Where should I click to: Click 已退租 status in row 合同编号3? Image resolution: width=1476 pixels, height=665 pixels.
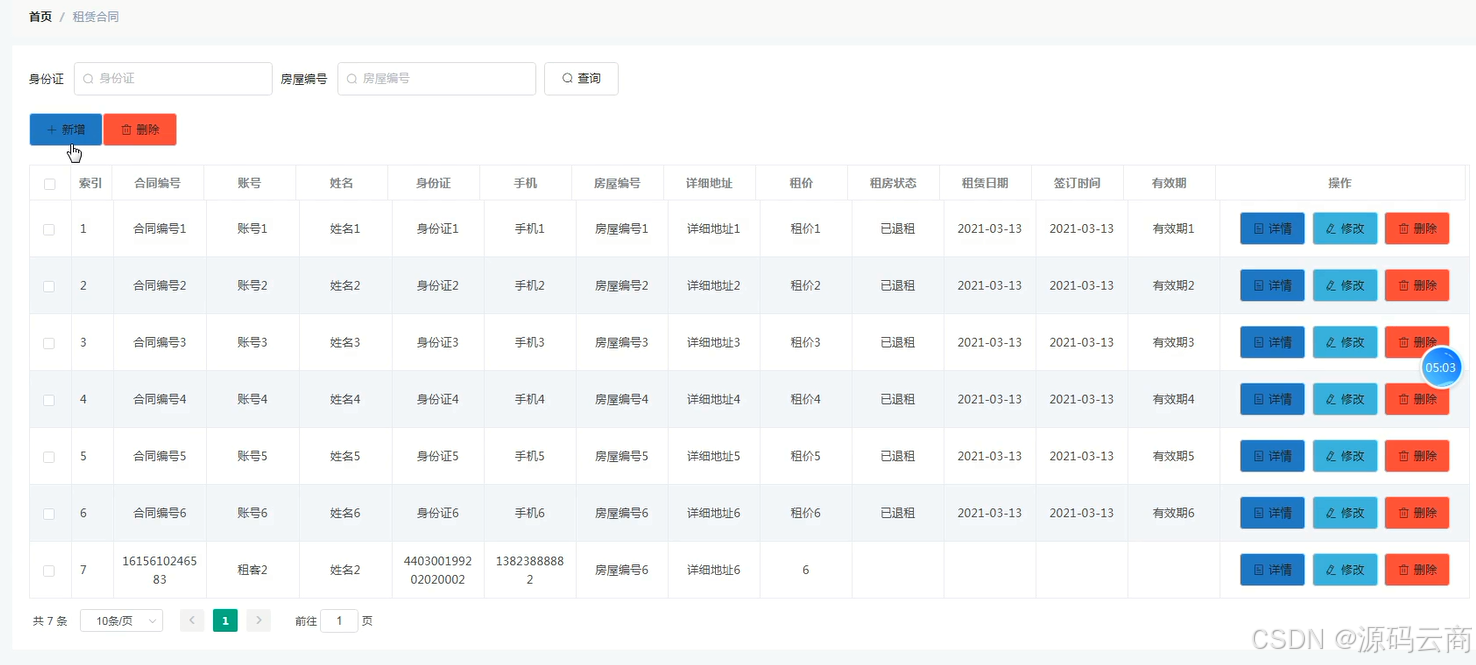coord(897,342)
